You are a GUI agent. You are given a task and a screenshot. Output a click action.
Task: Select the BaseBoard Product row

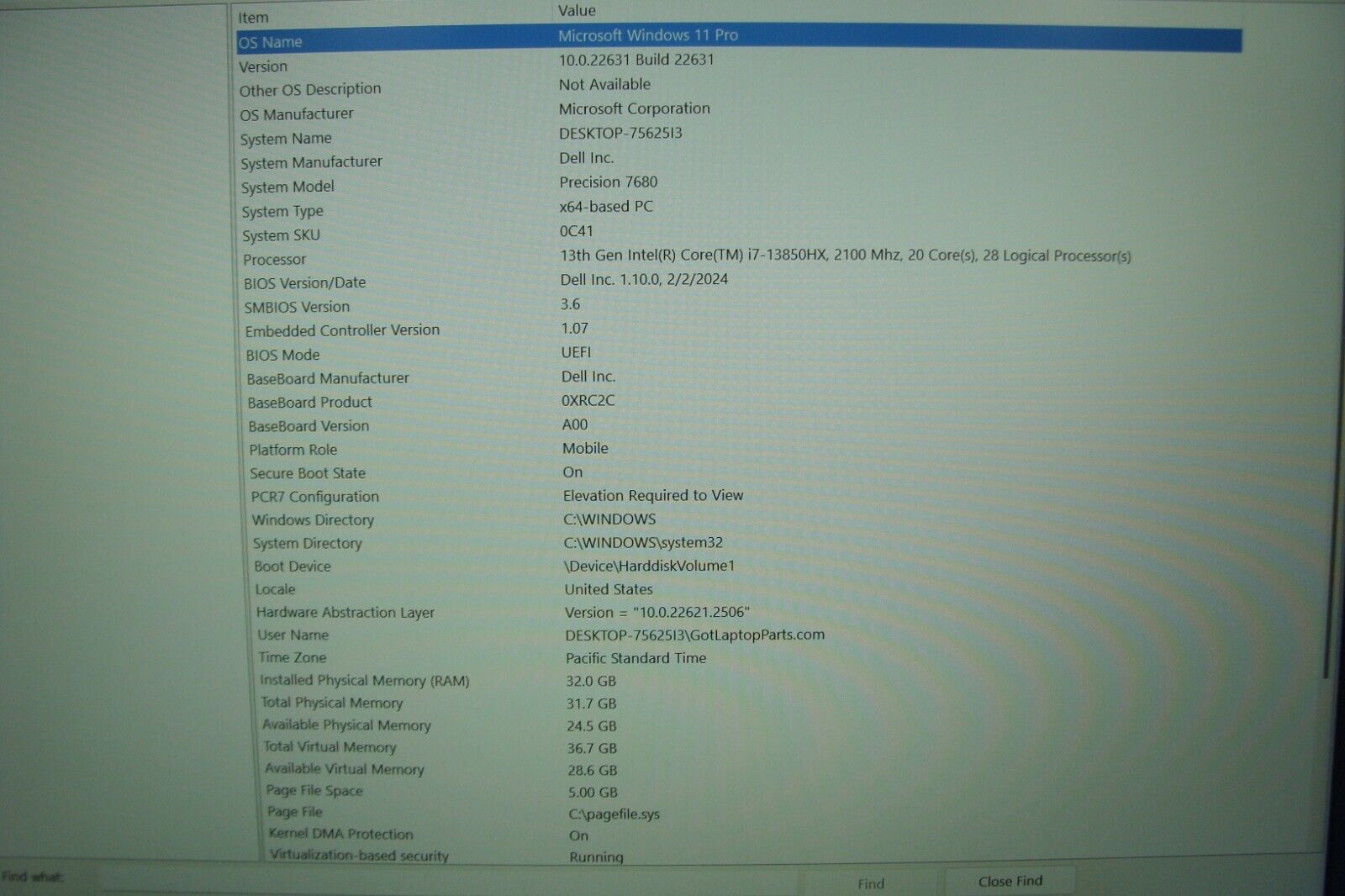tap(309, 403)
